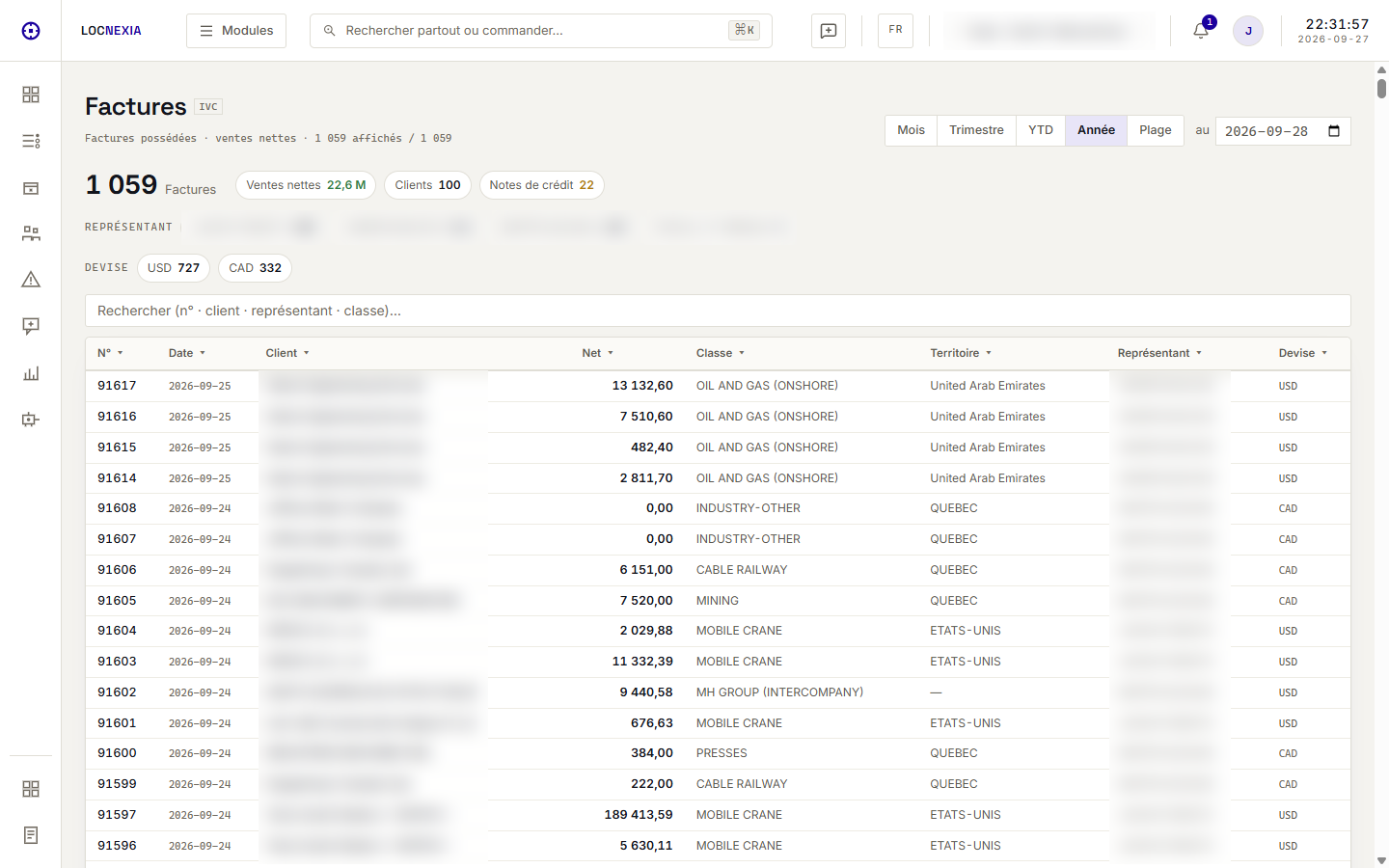Click the Clients 100 chip
This screenshot has width=1389, height=868.
427,185
